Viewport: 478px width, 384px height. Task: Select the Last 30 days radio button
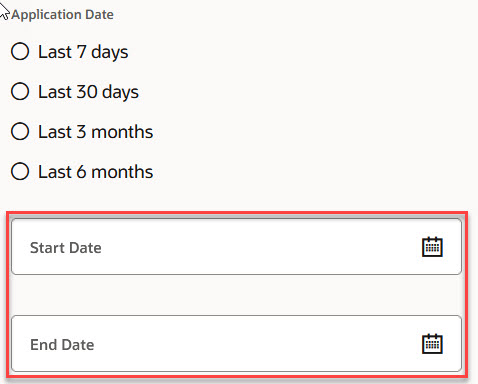coord(20,91)
